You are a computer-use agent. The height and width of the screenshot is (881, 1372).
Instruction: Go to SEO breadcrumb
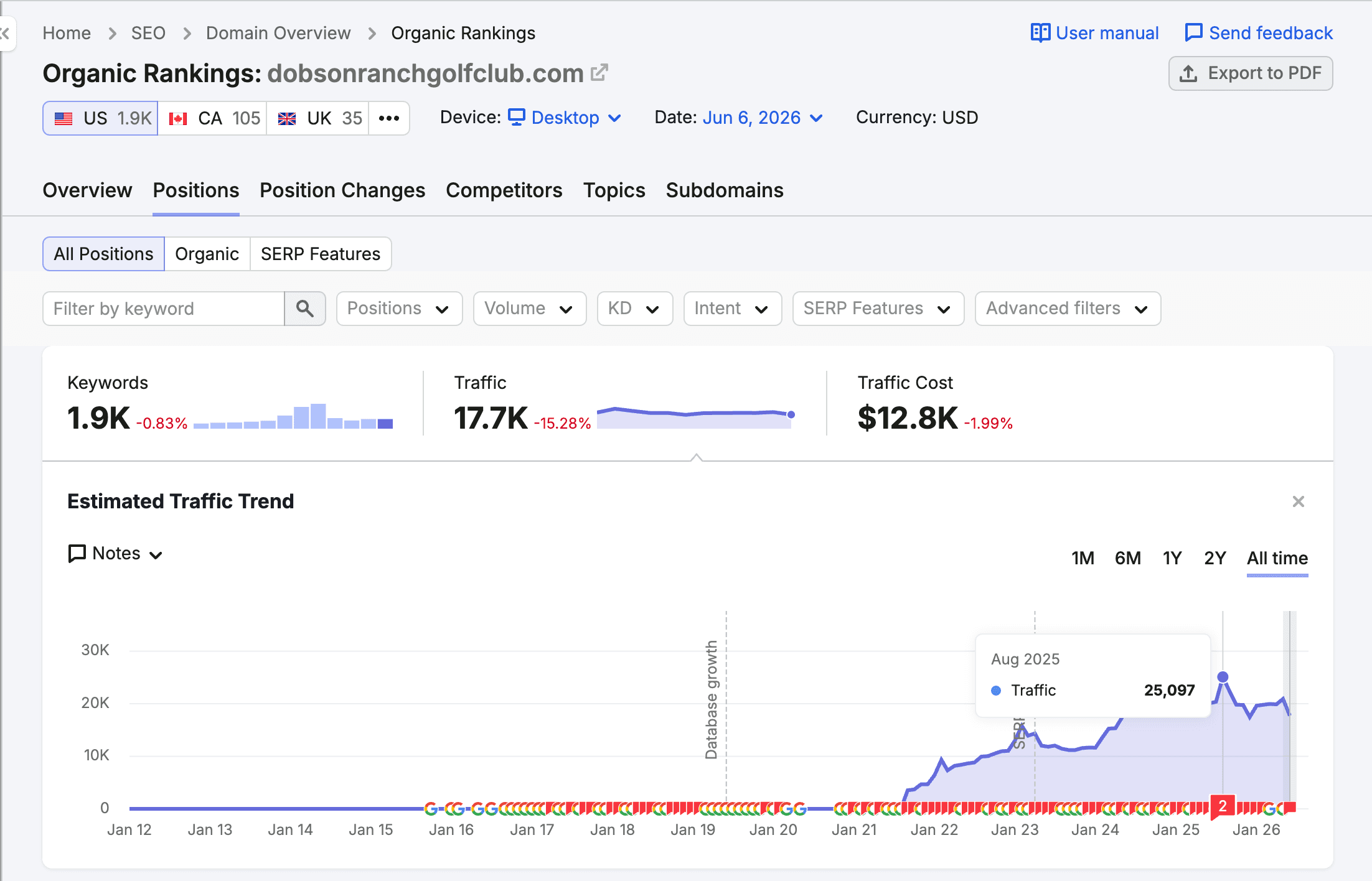tap(148, 33)
